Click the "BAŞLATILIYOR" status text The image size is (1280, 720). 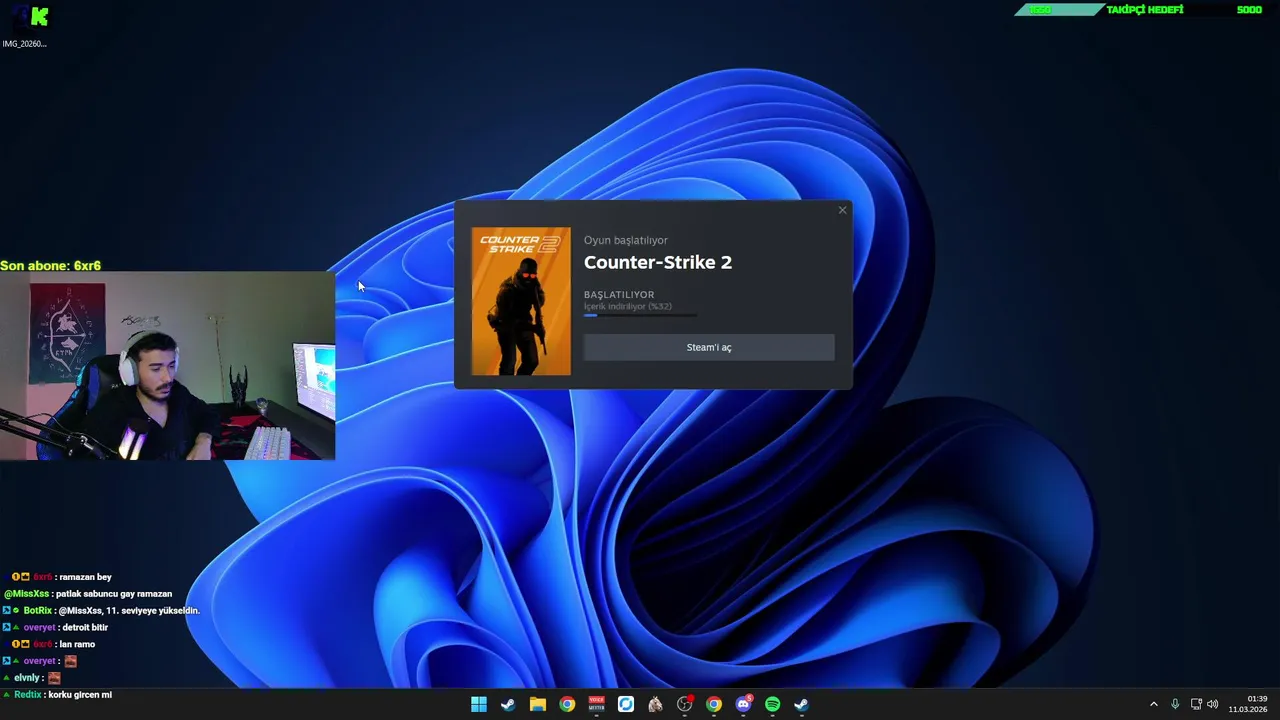619,295
